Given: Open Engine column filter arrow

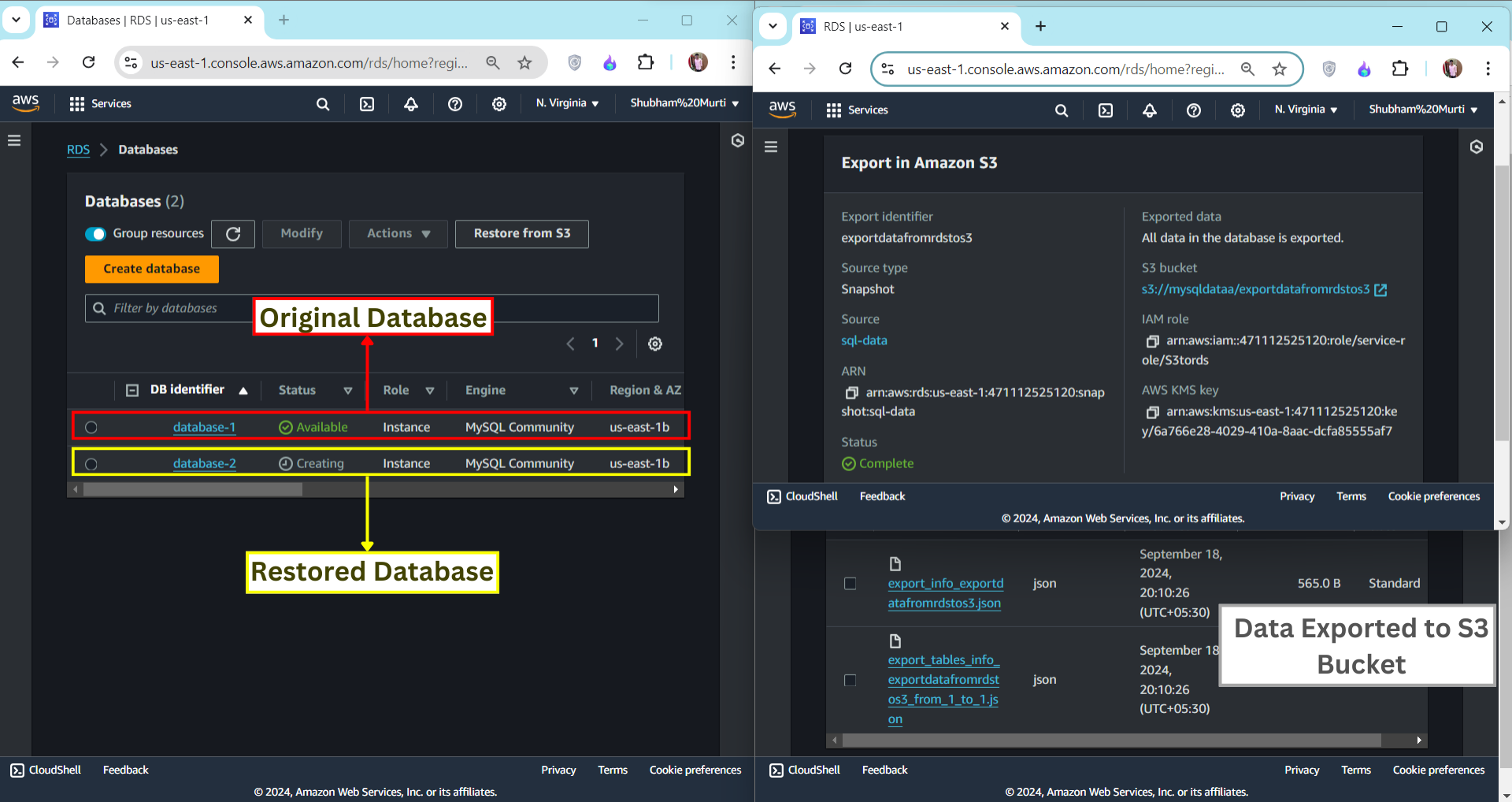Looking at the screenshot, I should tap(574, 391).
